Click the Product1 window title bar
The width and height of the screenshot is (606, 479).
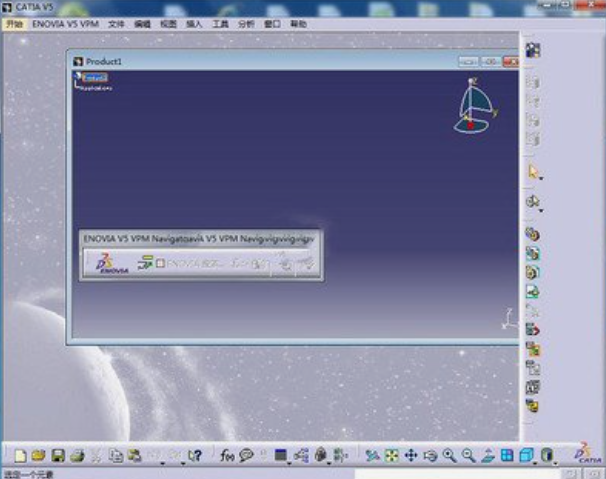[x=250, y=61]
